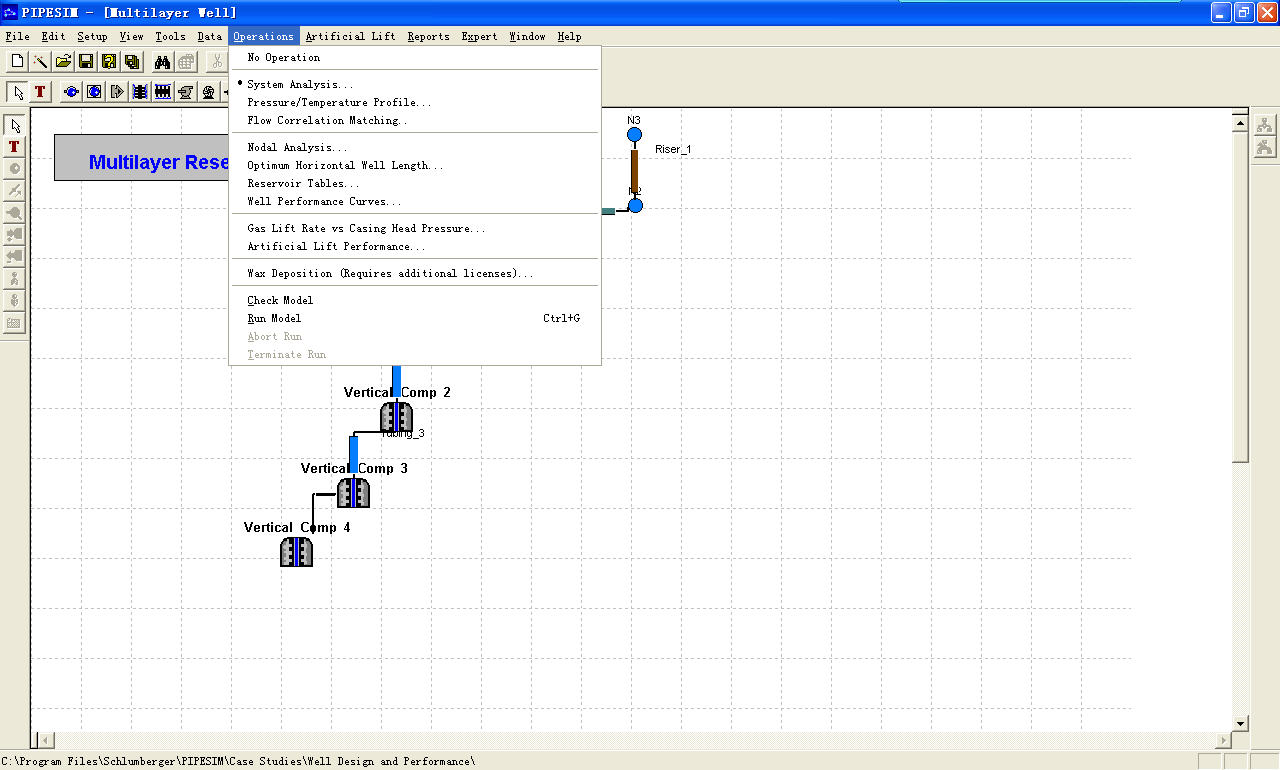Screen dimensions: 1280x770
Task: Click Run Model in menu
Action: pyautogui.click(x=415, y=319)
